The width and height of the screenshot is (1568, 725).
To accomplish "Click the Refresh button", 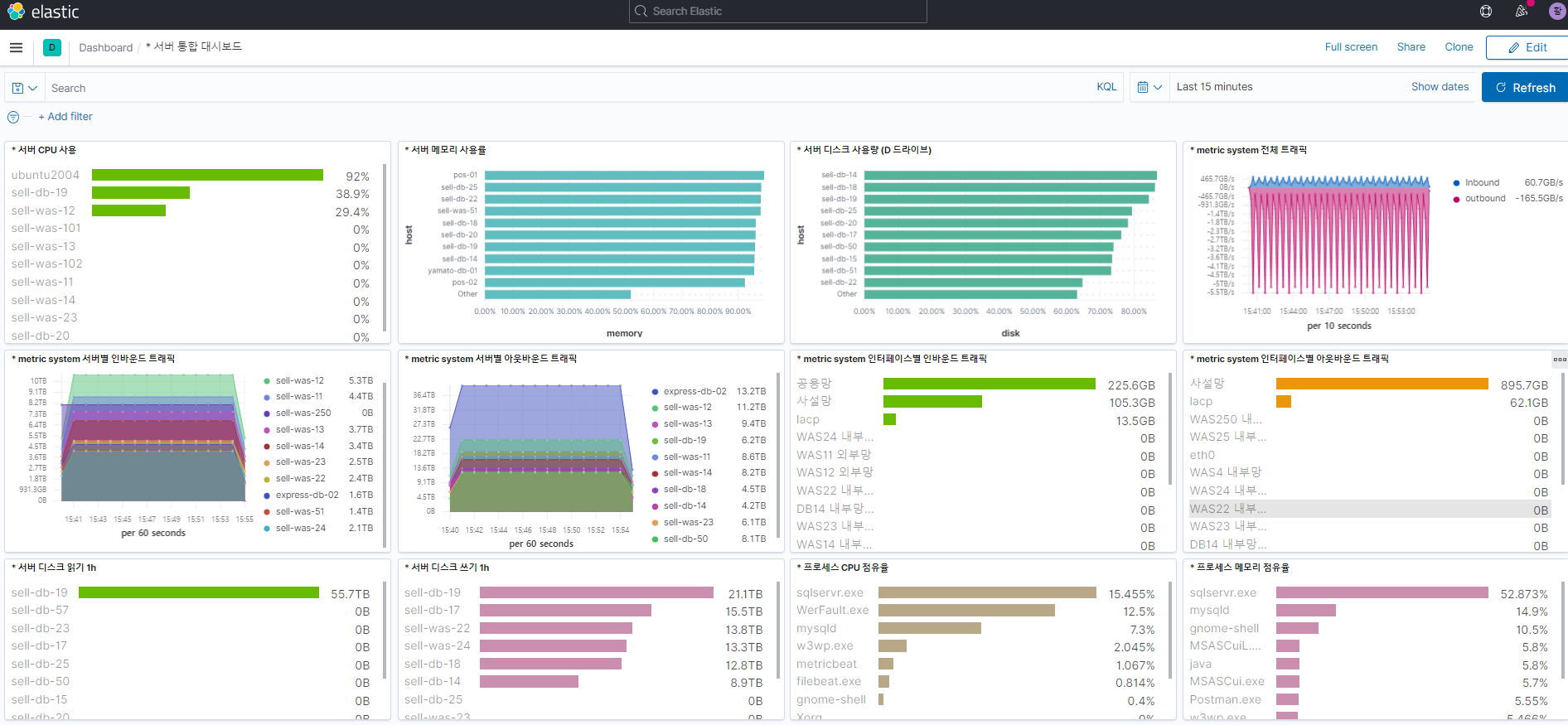I will (1525, 87).
